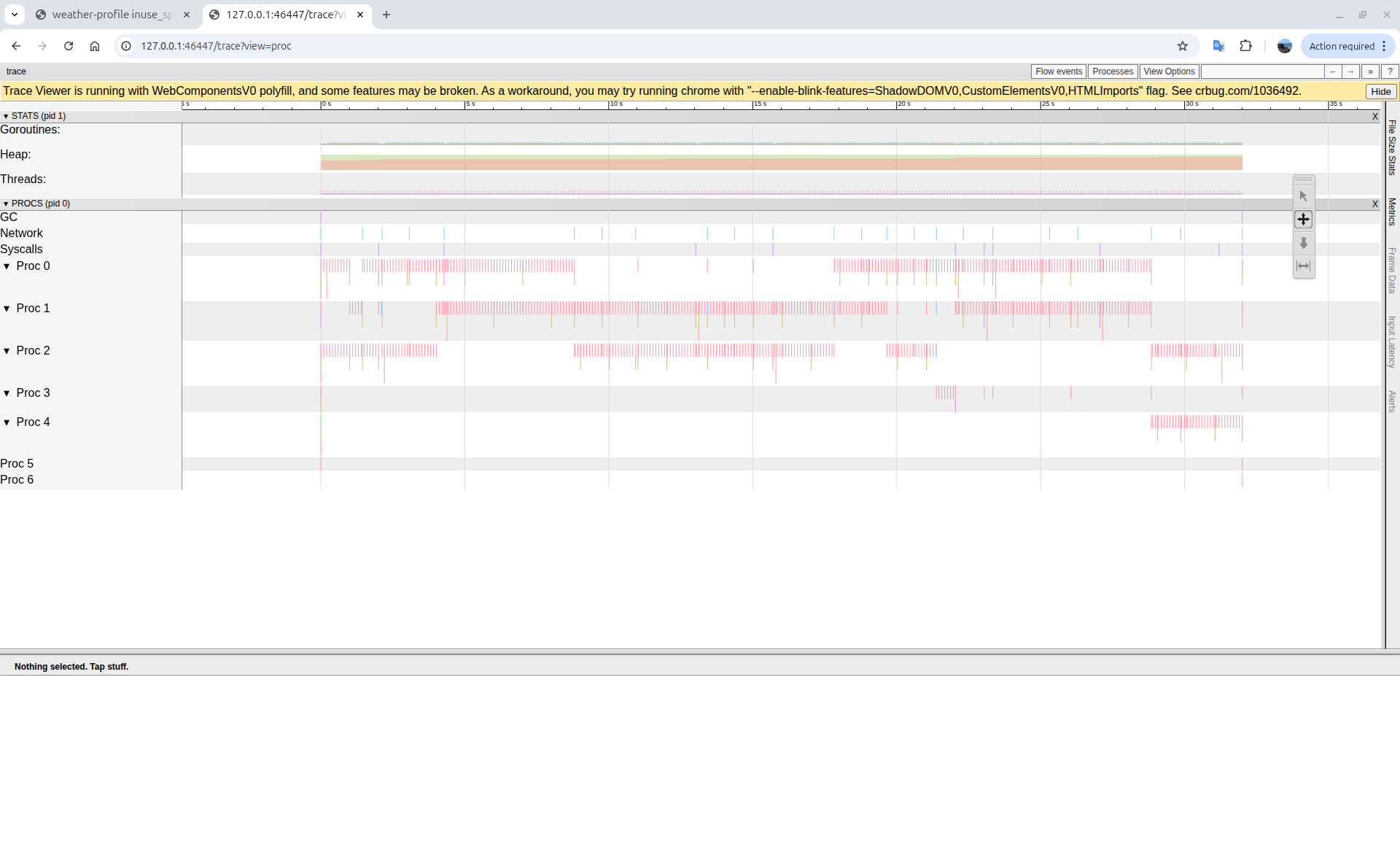Open the browser profile avatar
The image size is (1400, 855).
[1283, 45]
